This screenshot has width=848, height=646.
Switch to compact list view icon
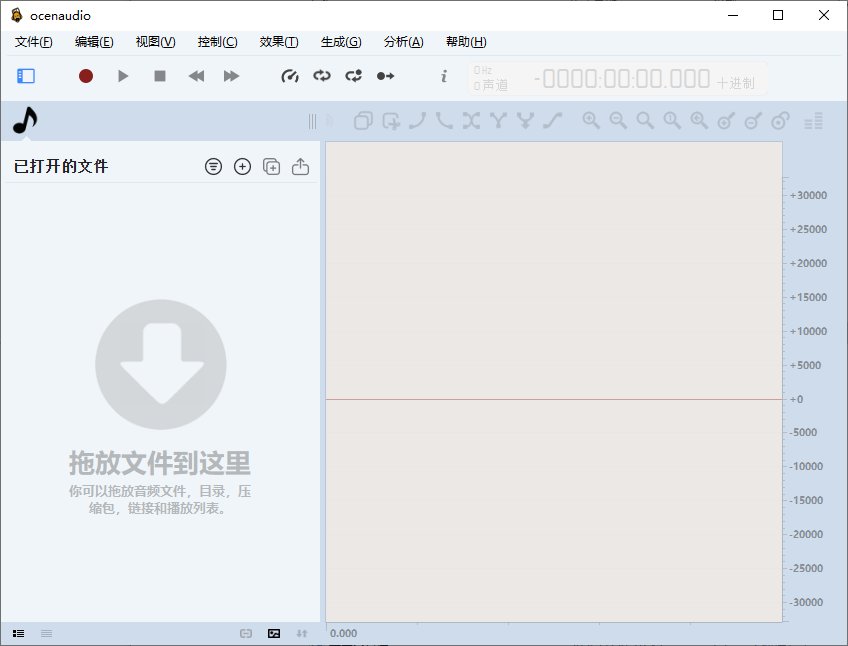(x=47, y=634)
